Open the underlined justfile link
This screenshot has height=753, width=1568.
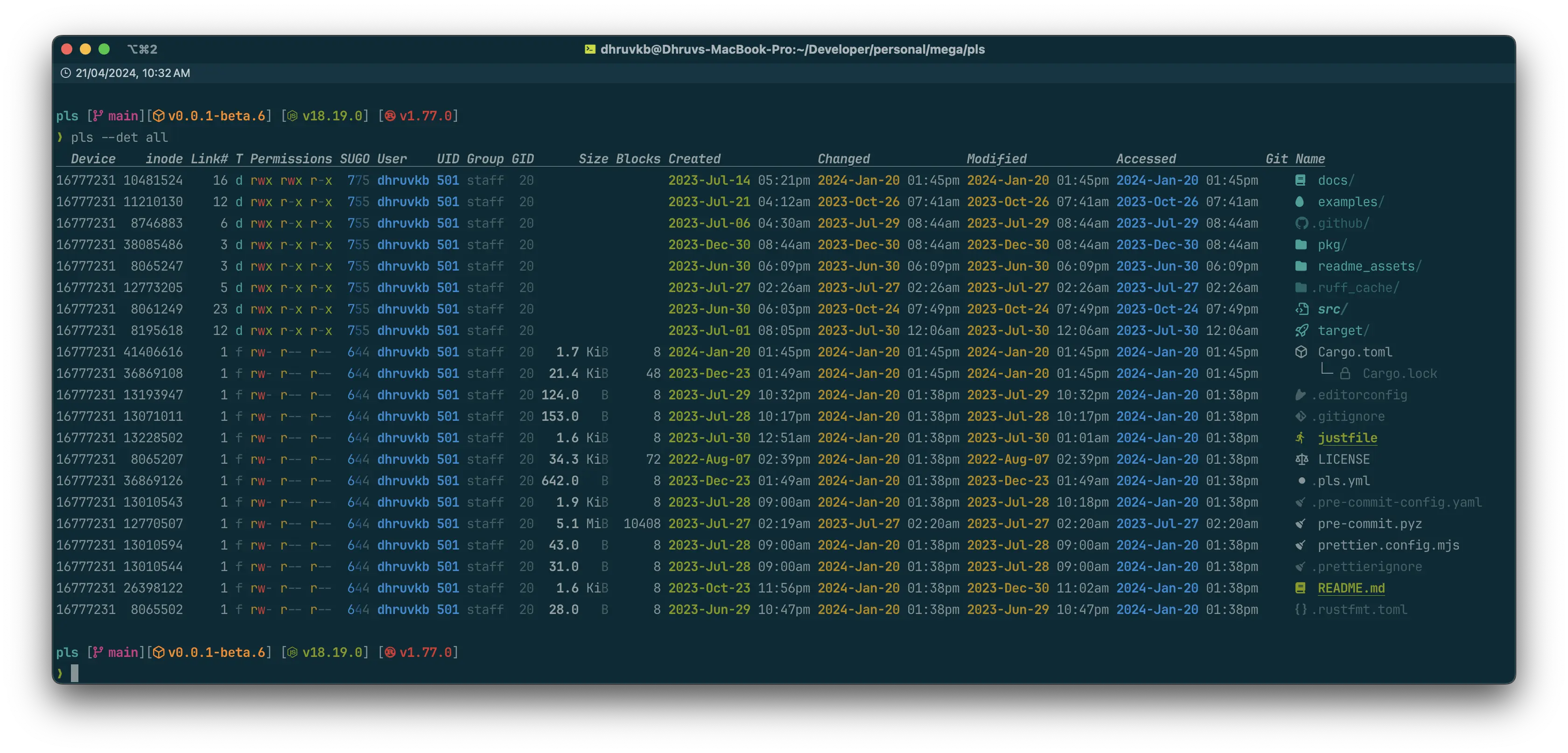pyautogui.click(x=1347, y=438)
